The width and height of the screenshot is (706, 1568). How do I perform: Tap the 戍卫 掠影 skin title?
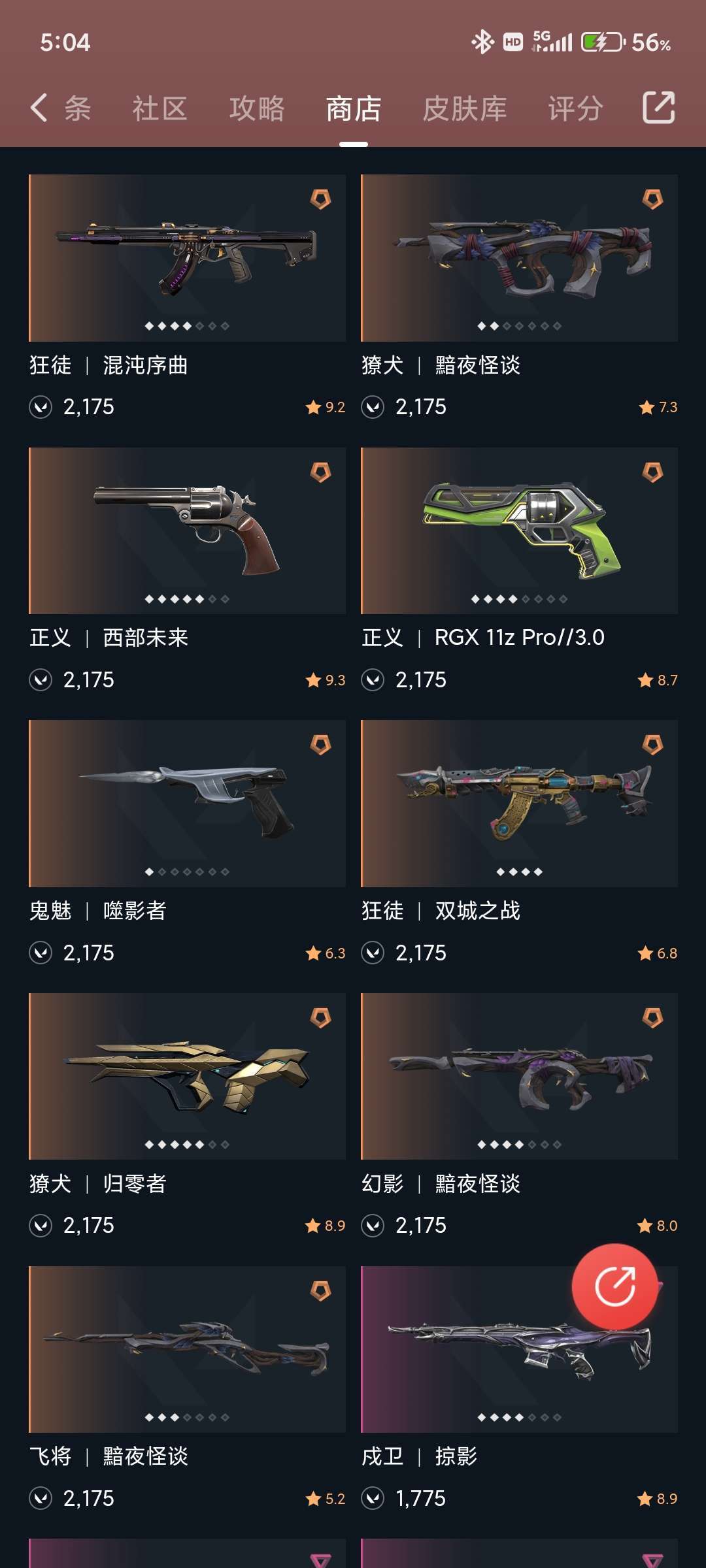420,1456
